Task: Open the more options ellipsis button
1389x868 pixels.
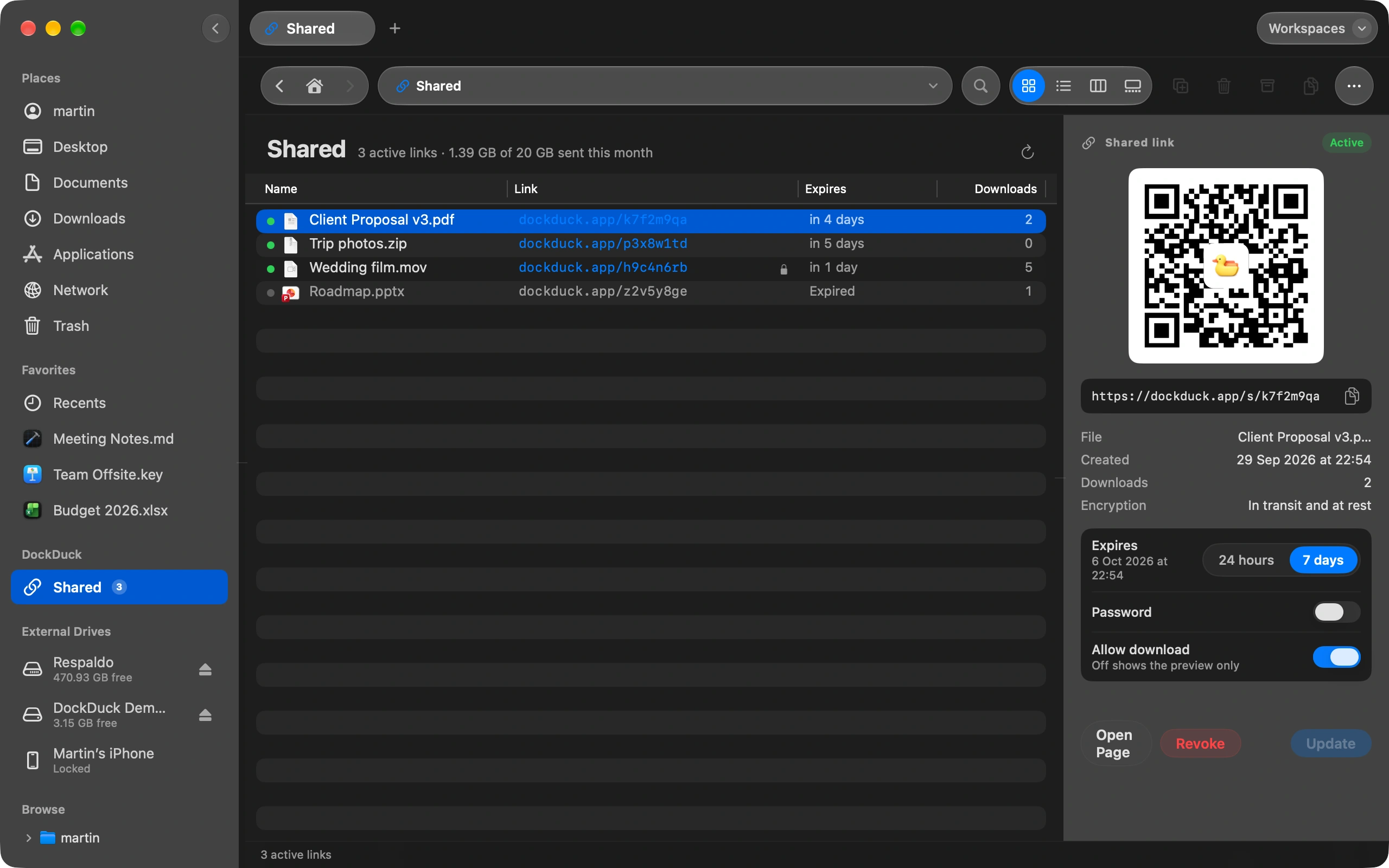Action: pos(1354,86)
